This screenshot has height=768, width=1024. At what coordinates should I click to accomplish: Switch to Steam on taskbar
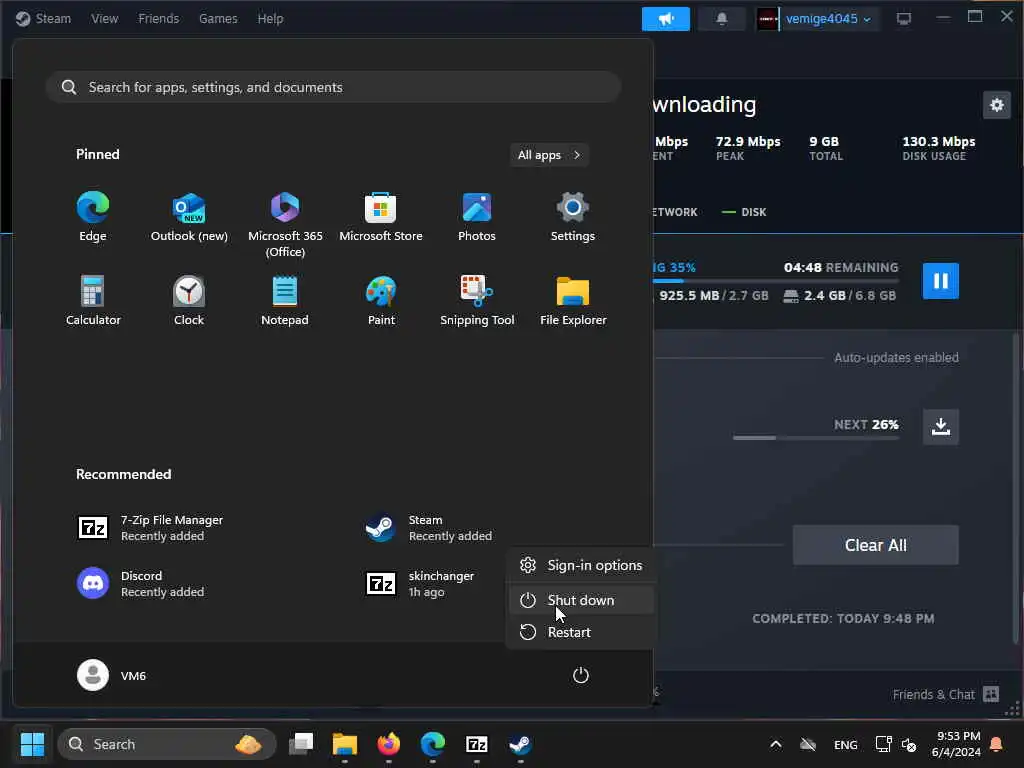(x=520, y=744)
